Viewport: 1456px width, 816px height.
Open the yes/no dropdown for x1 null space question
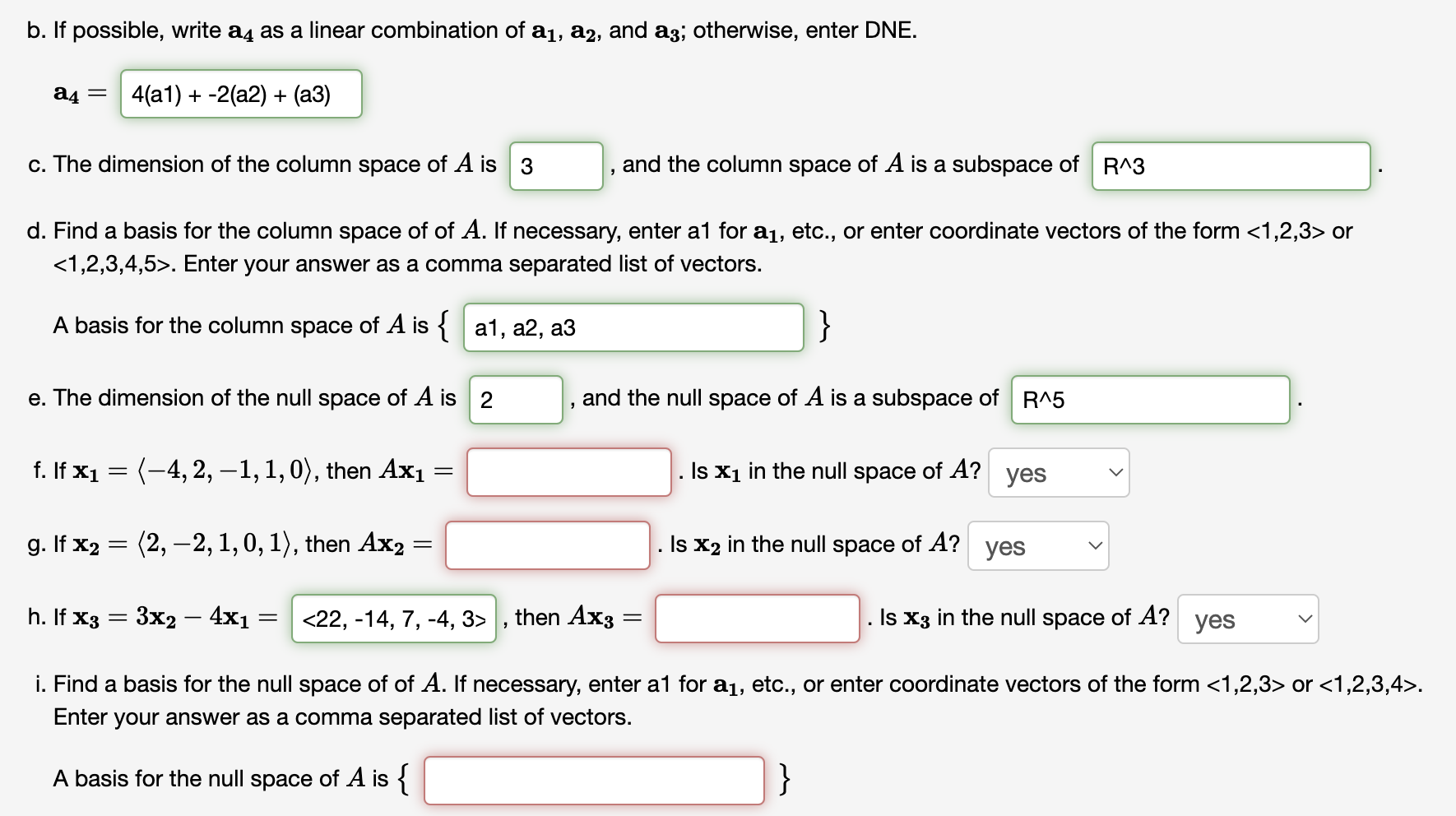[x=1057, y=472]
